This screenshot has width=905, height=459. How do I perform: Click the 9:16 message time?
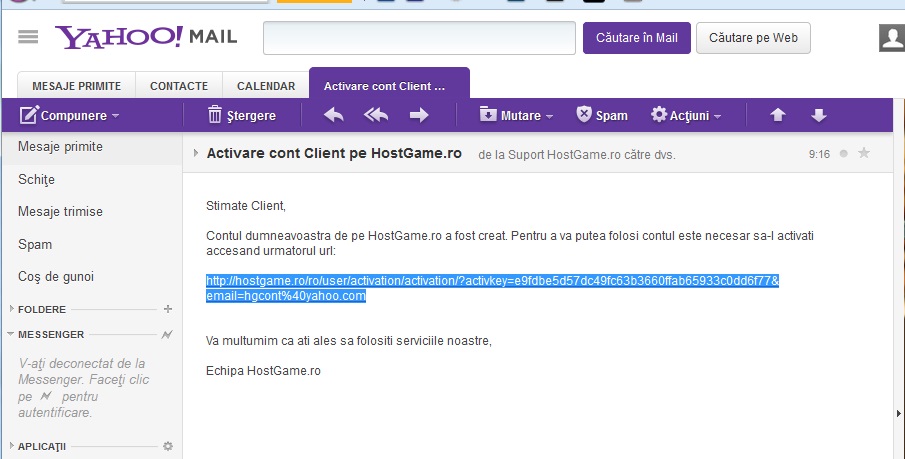click(x=819, y=154)
